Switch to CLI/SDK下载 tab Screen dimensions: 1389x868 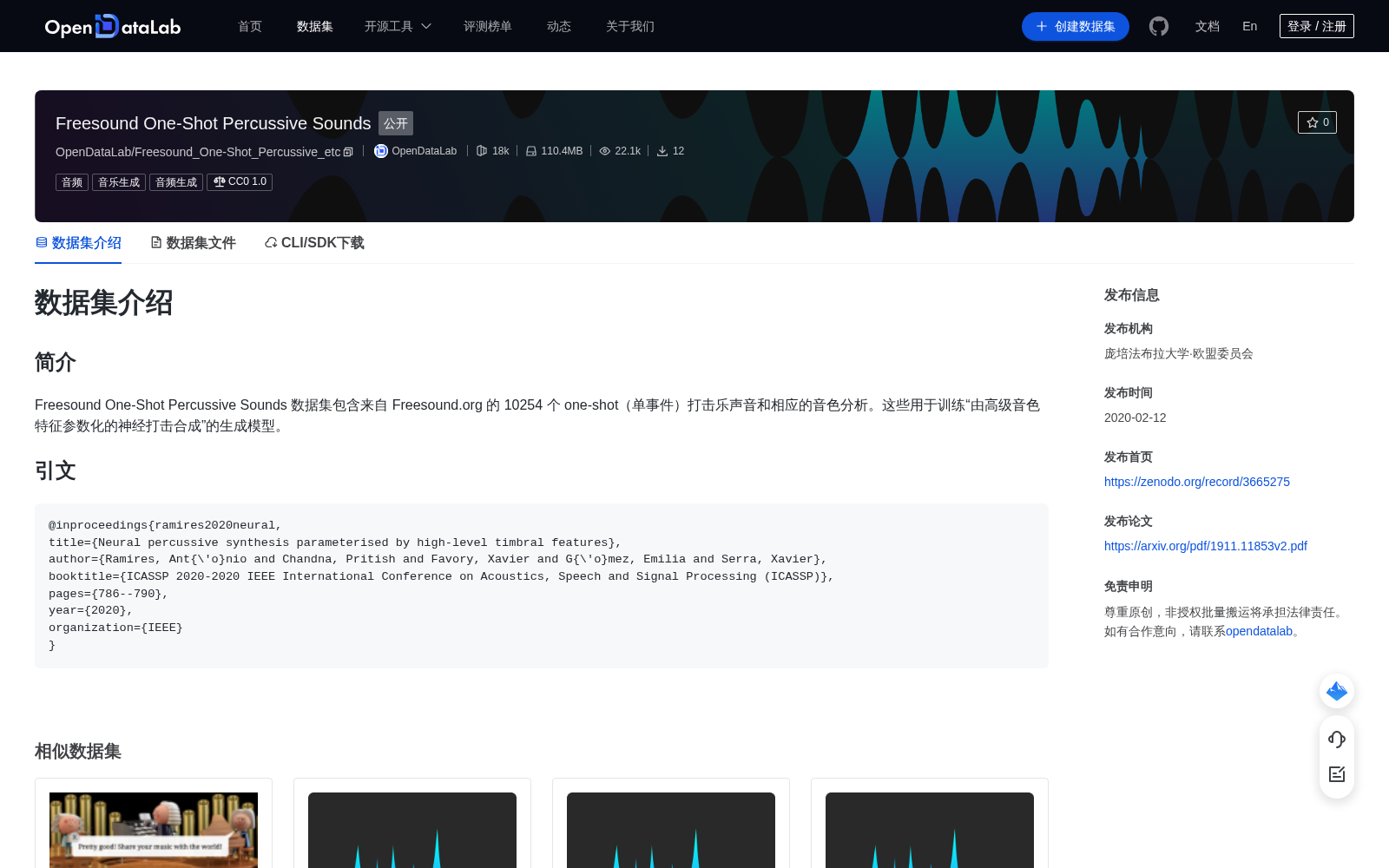tap(314, 243)
